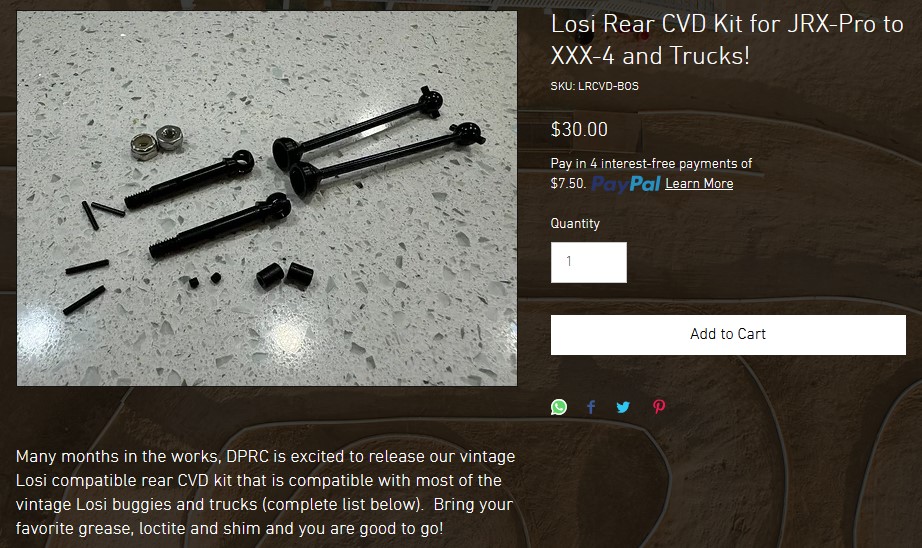Click Add to Cart button
The image size is (922, 548).
point(728,335)
